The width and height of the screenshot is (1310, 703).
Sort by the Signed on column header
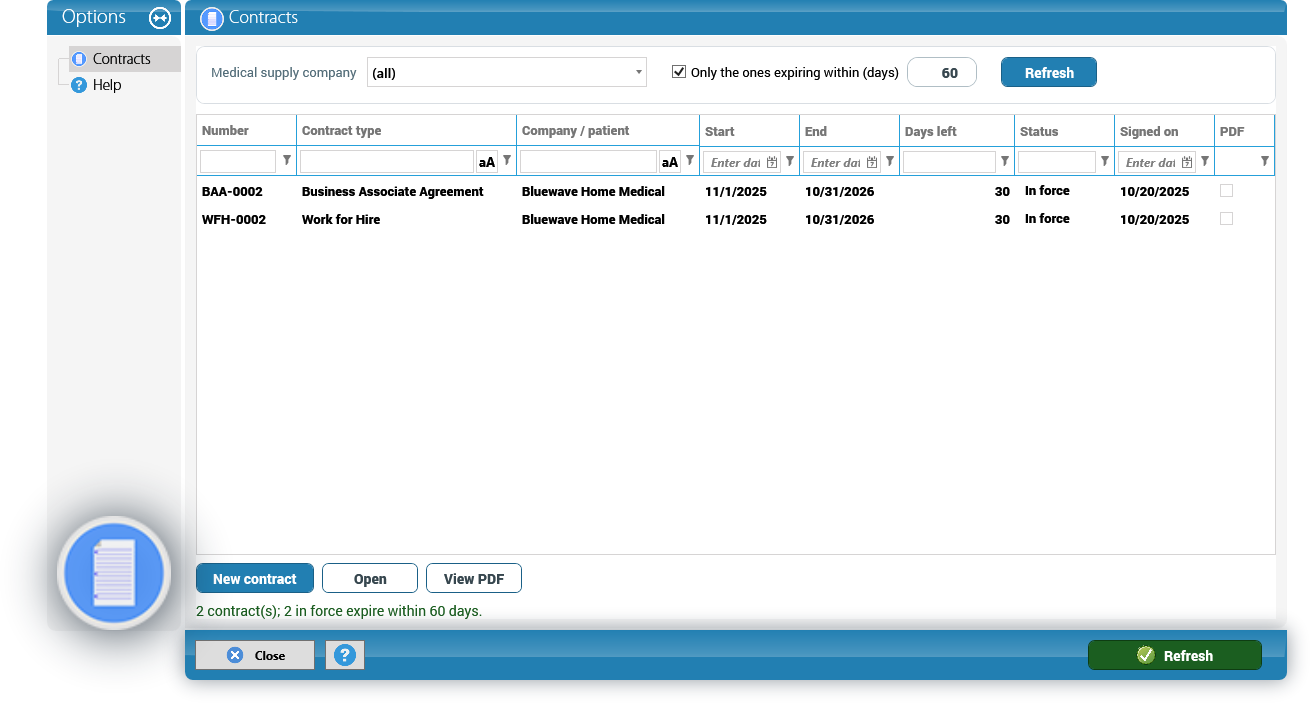point(1164,131)
